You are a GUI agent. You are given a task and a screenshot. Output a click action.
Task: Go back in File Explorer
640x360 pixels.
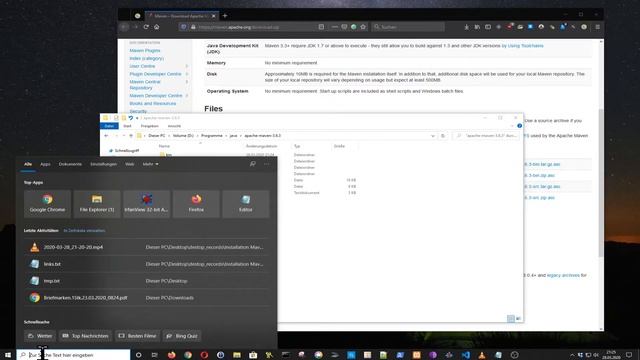pos(106,136)
